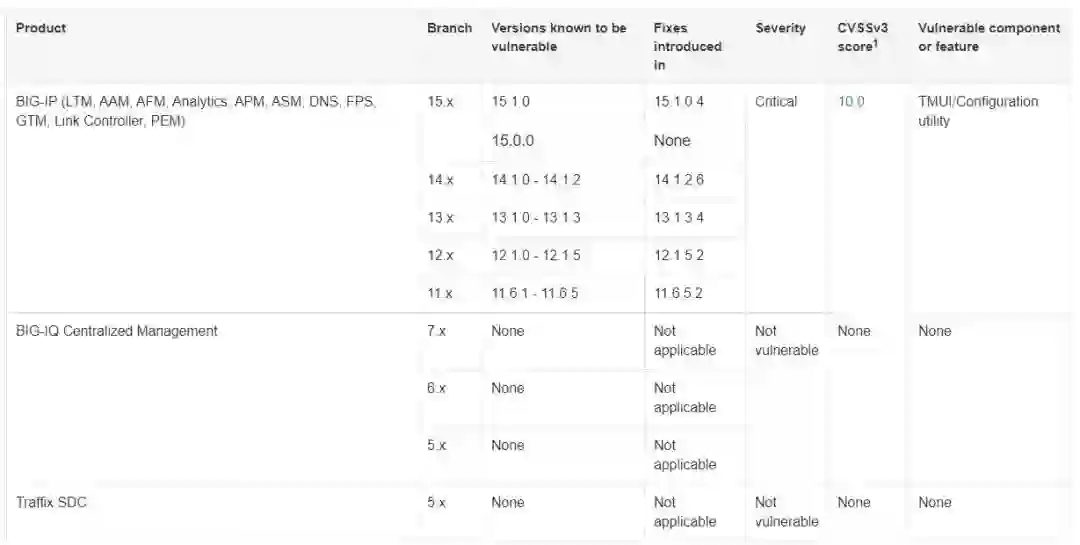Select the 15.1.0.4 fix version cell

[679, 102]
